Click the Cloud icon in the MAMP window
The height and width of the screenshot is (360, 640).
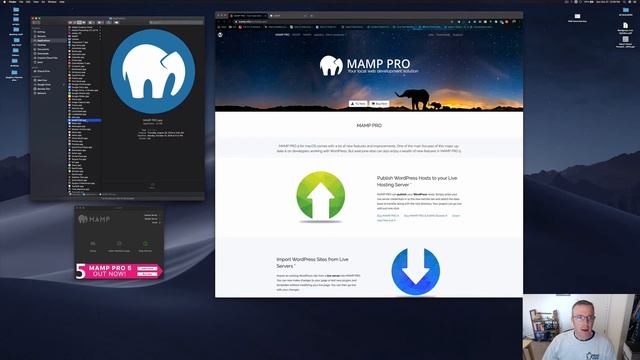(x=93, y=244)
